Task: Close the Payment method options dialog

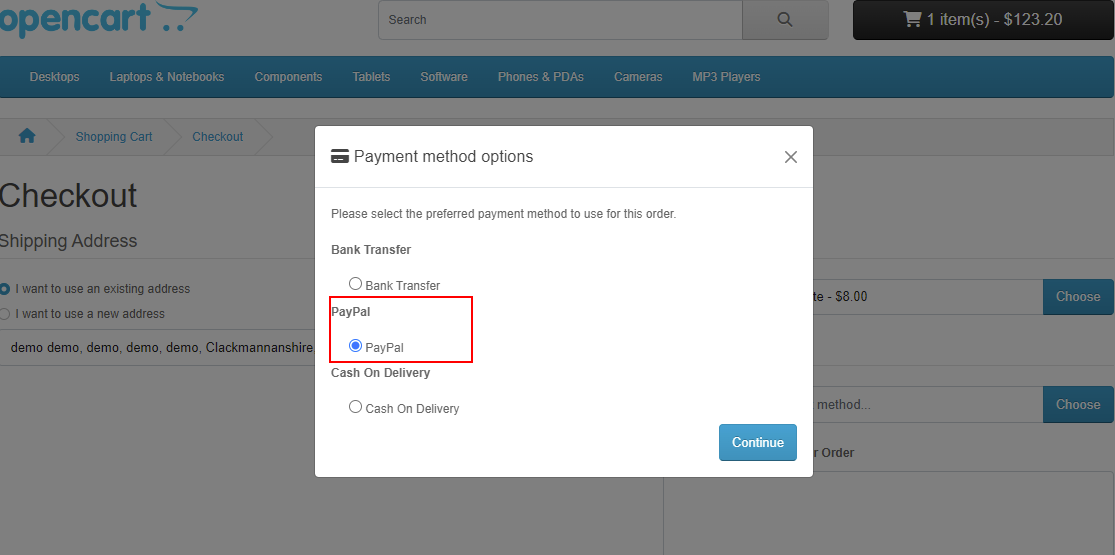Action: (791, 157)
